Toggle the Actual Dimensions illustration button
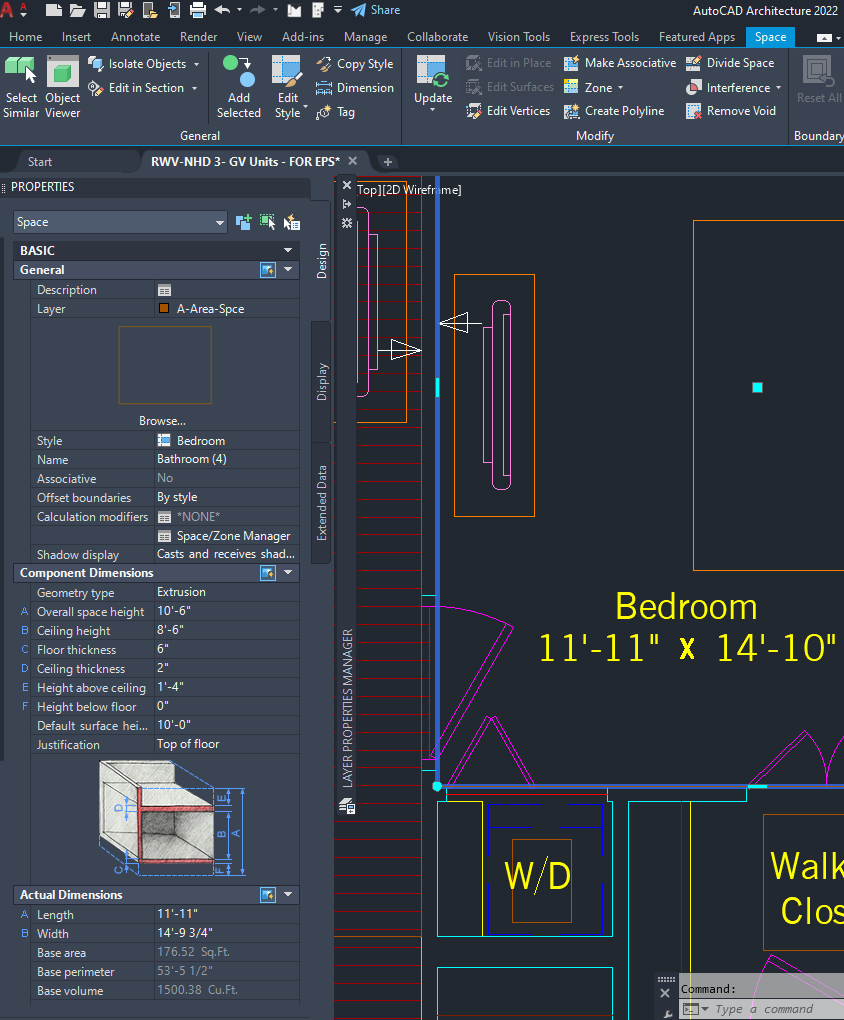Viewport: 844px width, 1020px height. pos(268,895)
